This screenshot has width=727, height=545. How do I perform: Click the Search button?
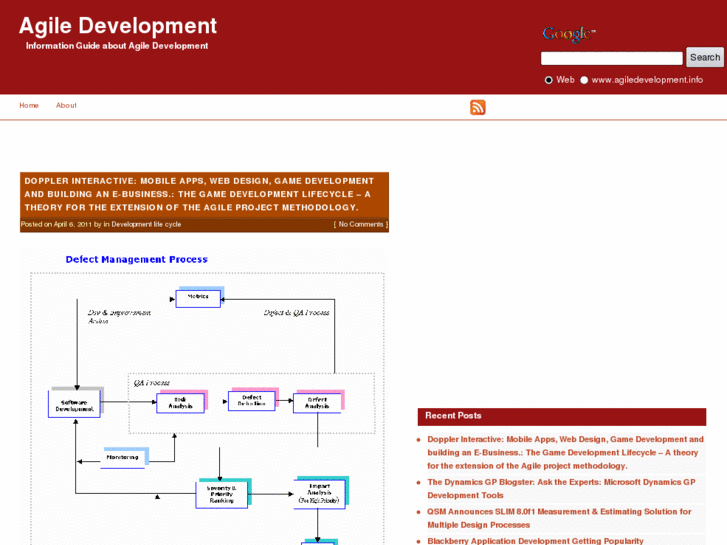[x=705, y=57]
